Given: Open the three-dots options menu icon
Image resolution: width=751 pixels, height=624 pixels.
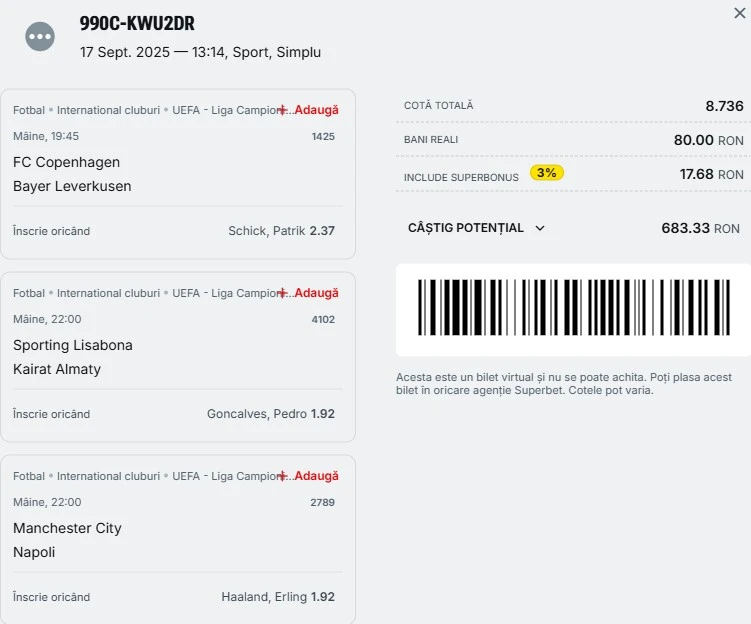Looking at the screenshot, I should tap(40, 36).
